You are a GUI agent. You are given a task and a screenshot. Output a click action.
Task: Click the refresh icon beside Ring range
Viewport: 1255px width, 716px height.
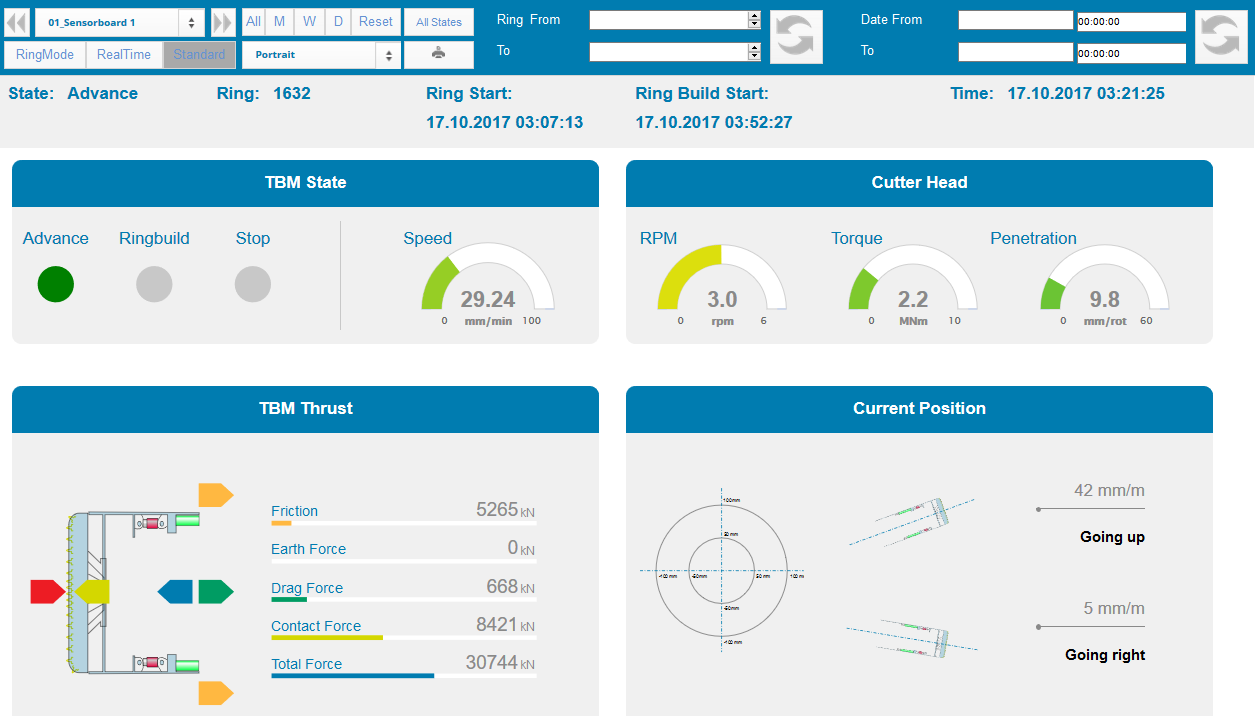[796, 37]
